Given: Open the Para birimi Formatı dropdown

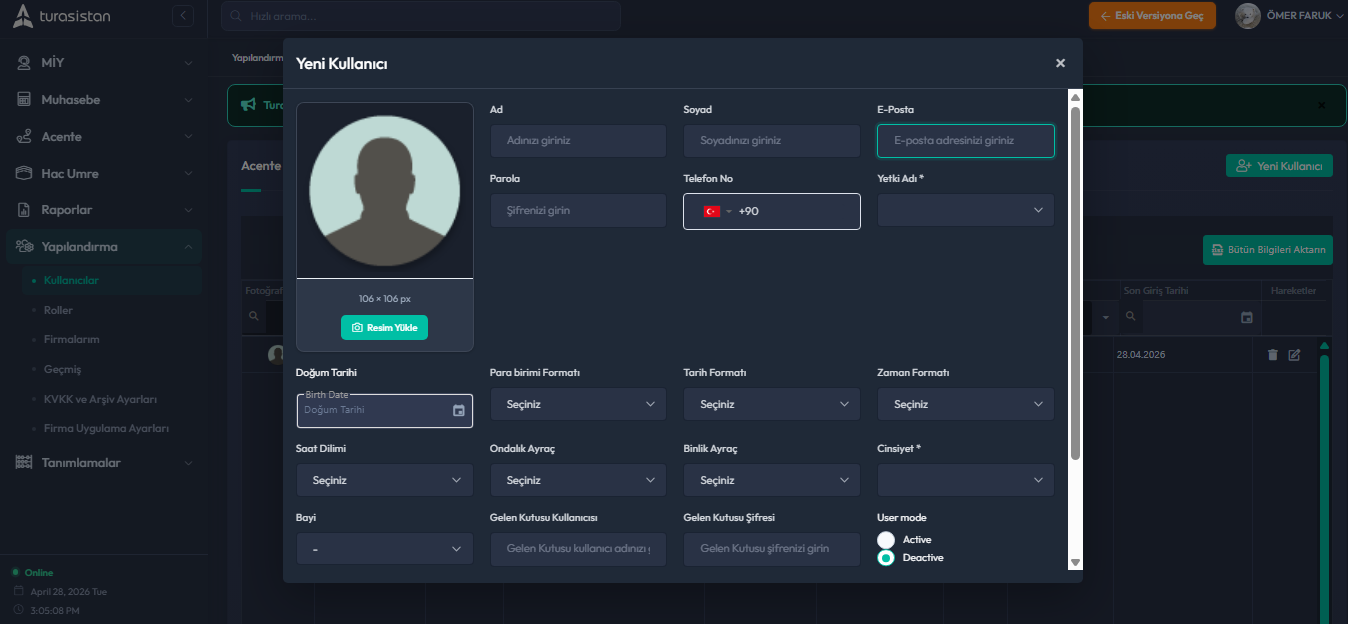Looking at the screenshot, I should tap(577, 404).
